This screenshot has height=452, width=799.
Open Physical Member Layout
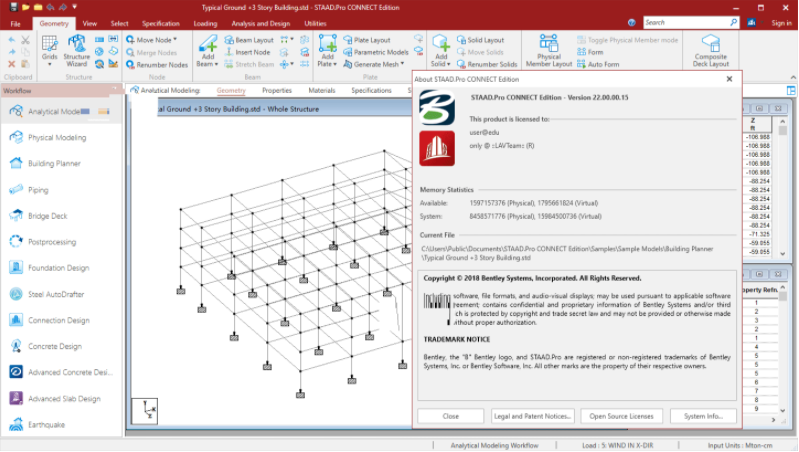point(548,50)
